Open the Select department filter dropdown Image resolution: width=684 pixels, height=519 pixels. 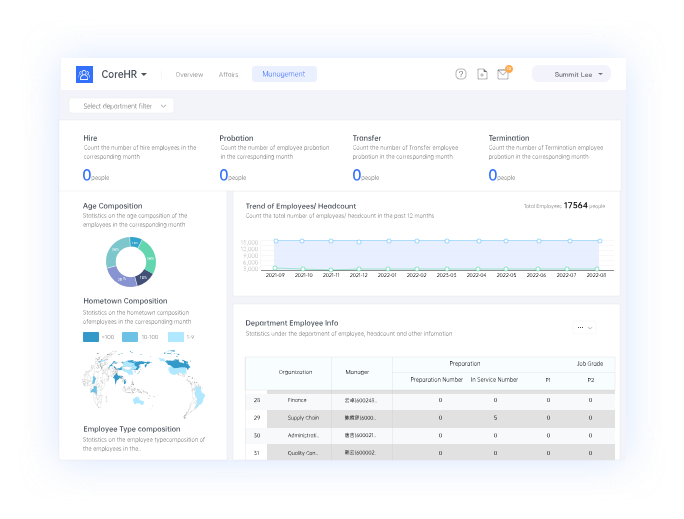[121, 106]
